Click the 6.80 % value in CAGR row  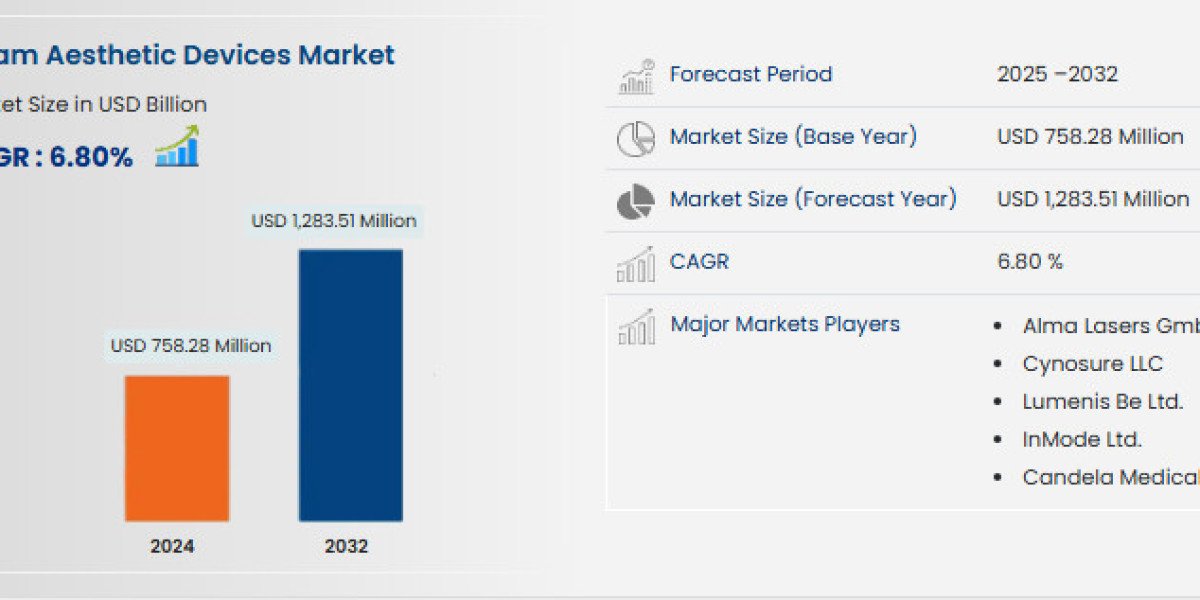pyautogui.click(x=1029, y=262)
